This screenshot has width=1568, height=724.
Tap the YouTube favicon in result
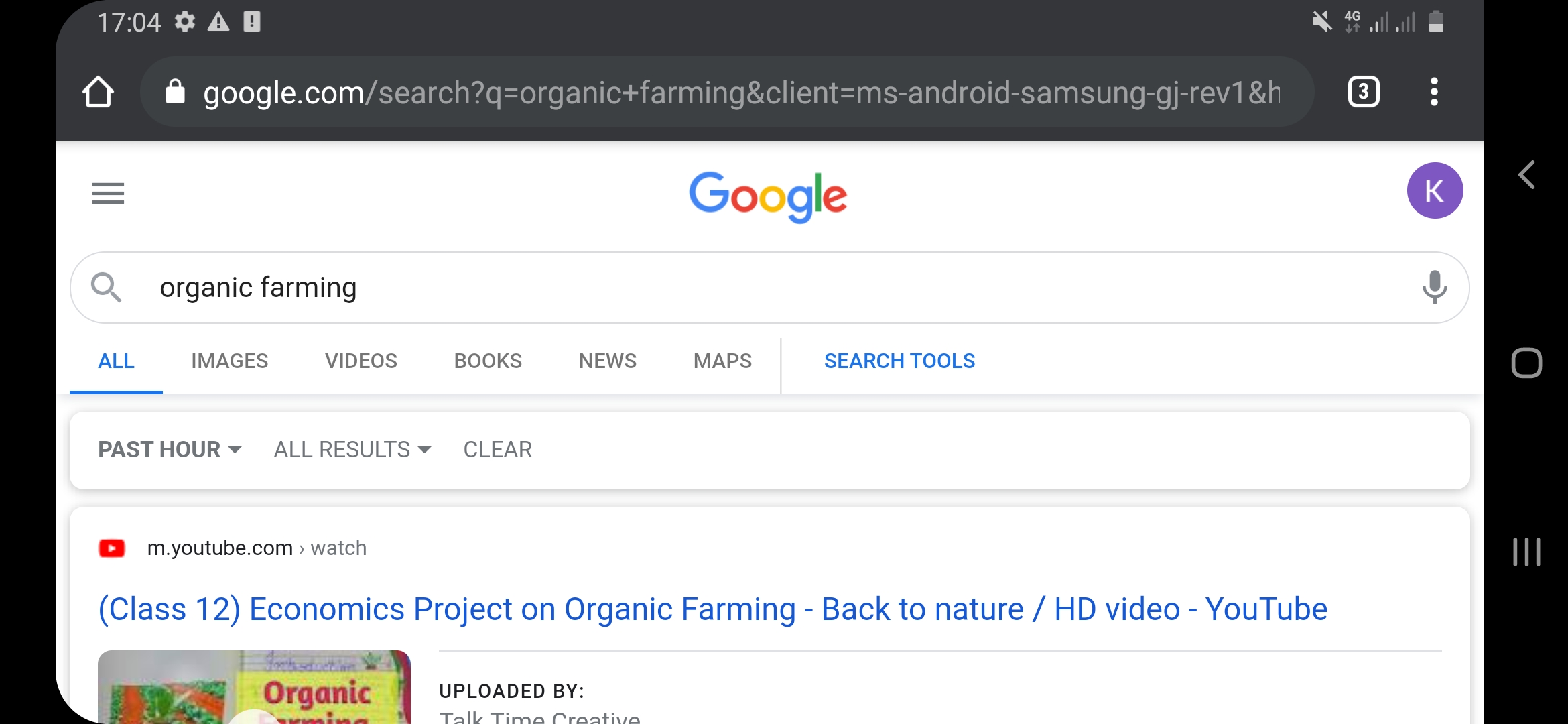(112, 548)
